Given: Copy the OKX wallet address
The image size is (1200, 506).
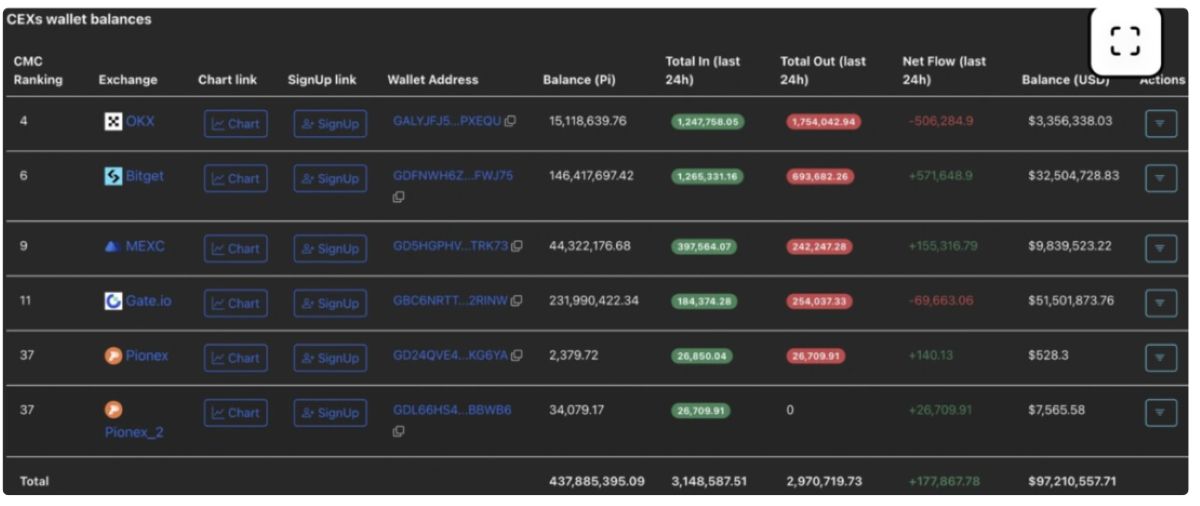Looking at the screenshot, I should [510, 121].
